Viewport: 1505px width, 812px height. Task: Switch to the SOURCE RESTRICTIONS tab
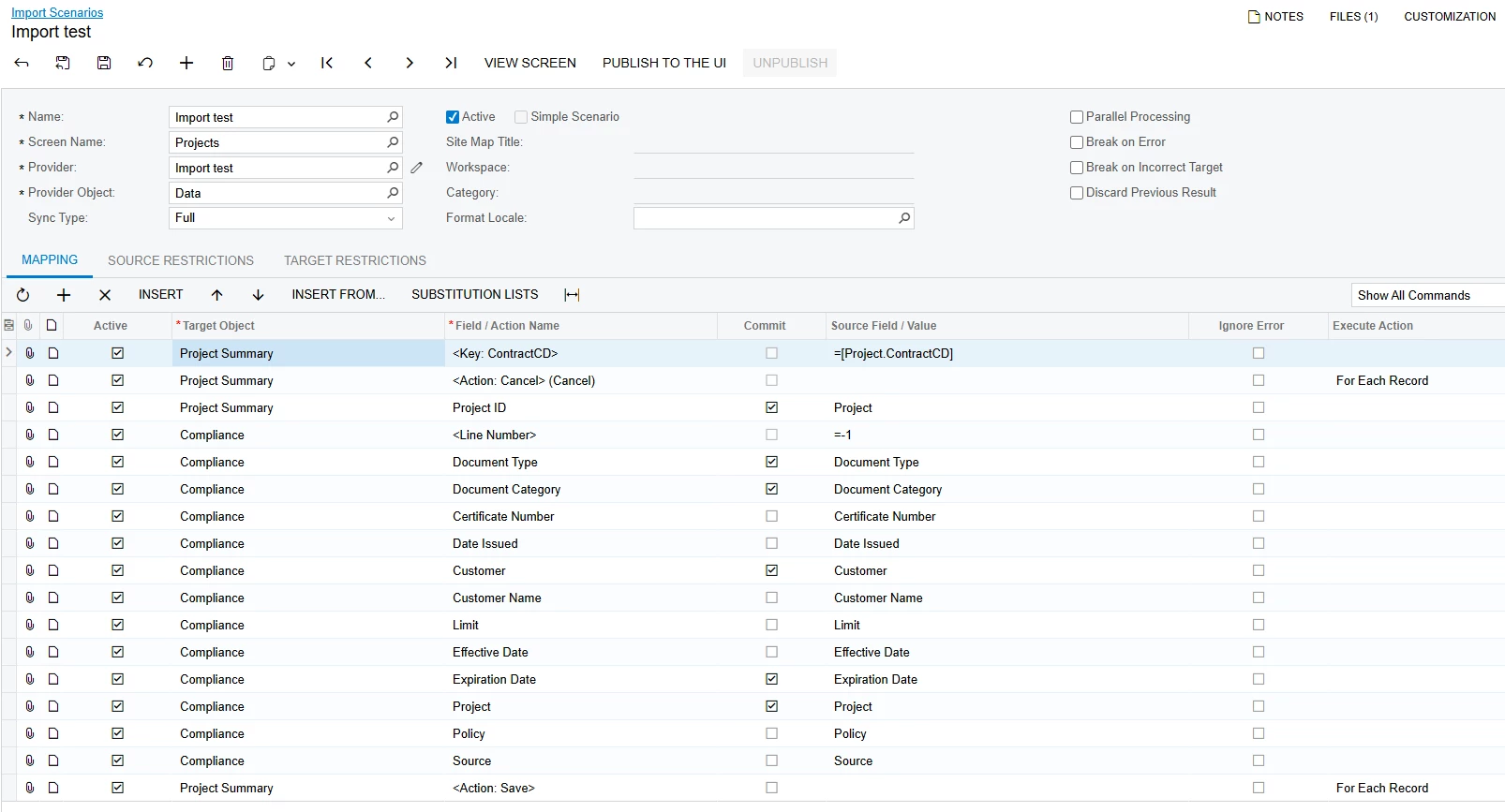(181, 261)
